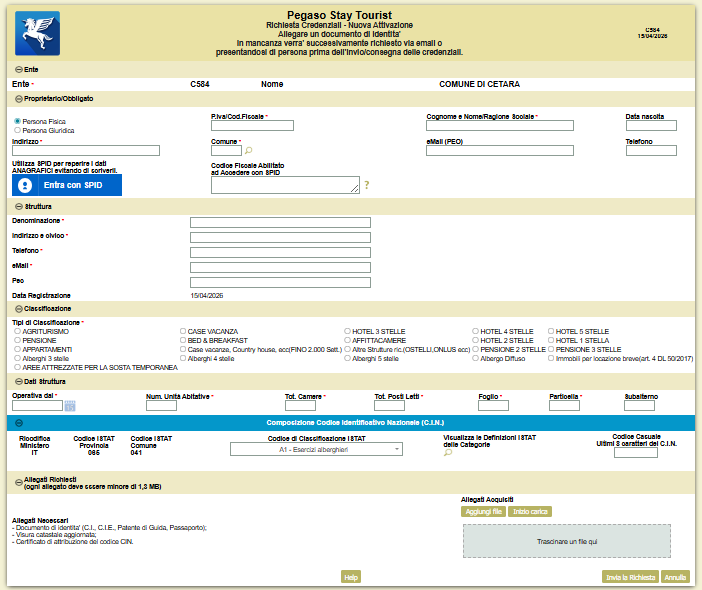The image size is (702, 590).
Task: Focus the Particella field
Action: coord(565,406)
